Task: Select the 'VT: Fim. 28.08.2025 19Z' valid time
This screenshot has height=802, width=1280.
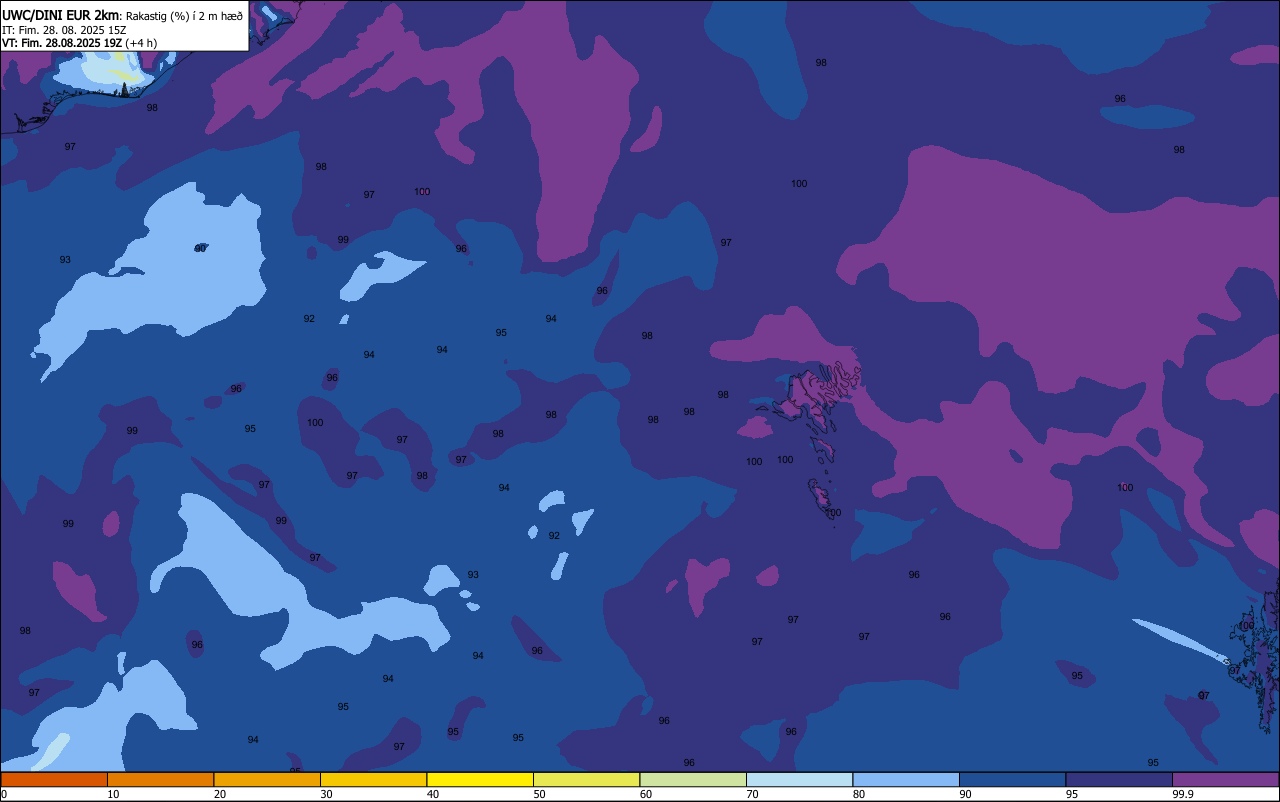Action: pos(62,43)
